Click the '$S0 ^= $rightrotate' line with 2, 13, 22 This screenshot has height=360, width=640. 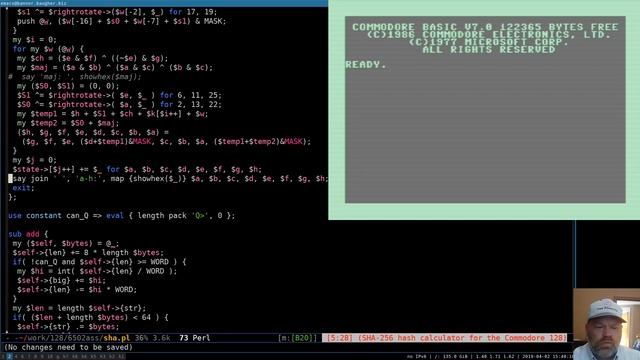119,104
